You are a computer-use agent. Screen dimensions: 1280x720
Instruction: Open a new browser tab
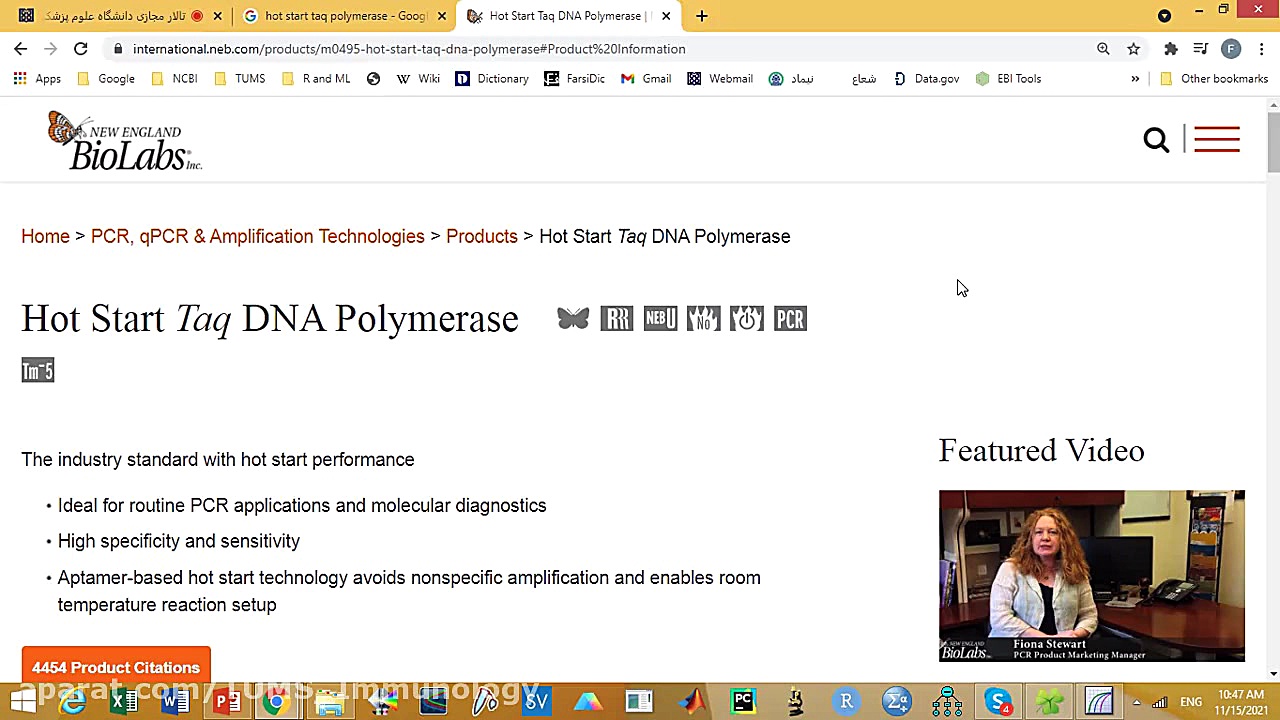click(x=702, y=16)
